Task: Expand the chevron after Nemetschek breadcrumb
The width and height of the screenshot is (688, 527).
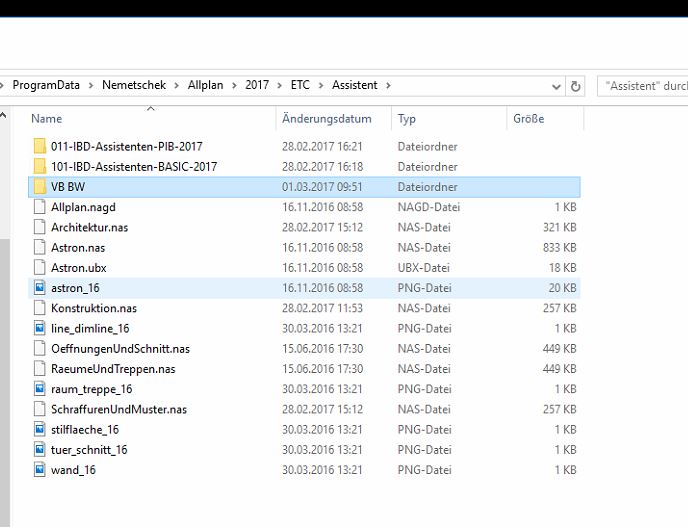Action: point(177,86)
